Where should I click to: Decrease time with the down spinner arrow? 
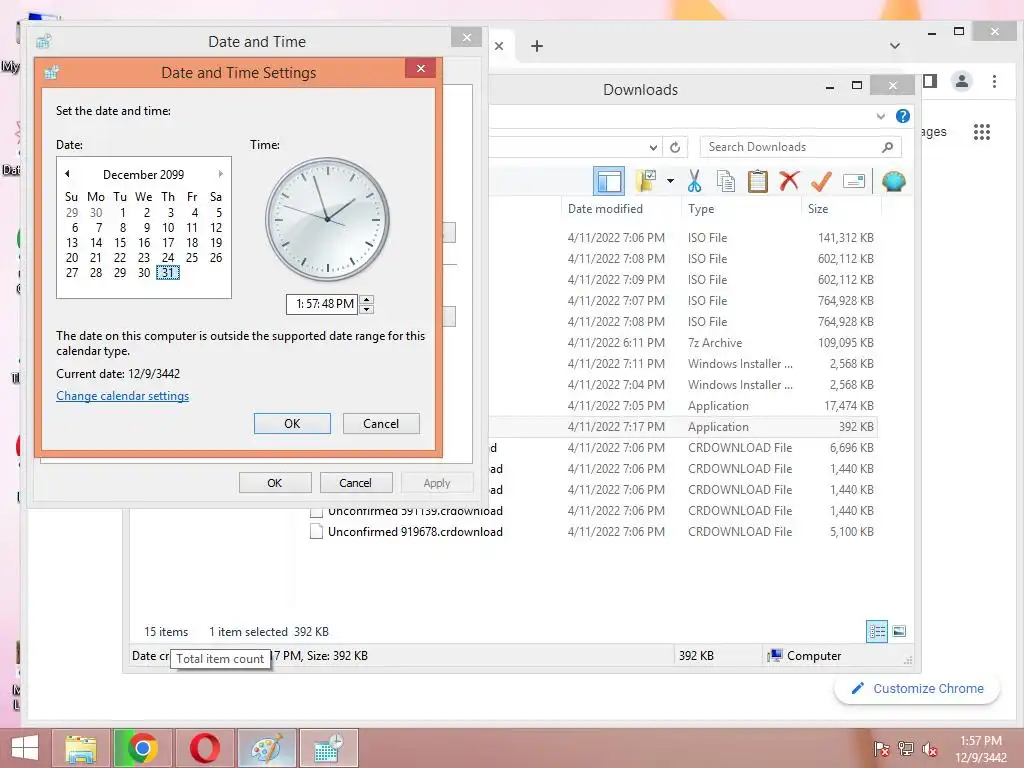366,309
